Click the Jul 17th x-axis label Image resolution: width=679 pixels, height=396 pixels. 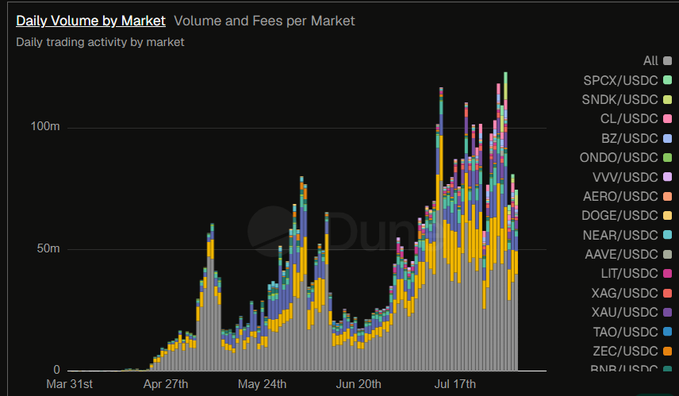(455, 384)
